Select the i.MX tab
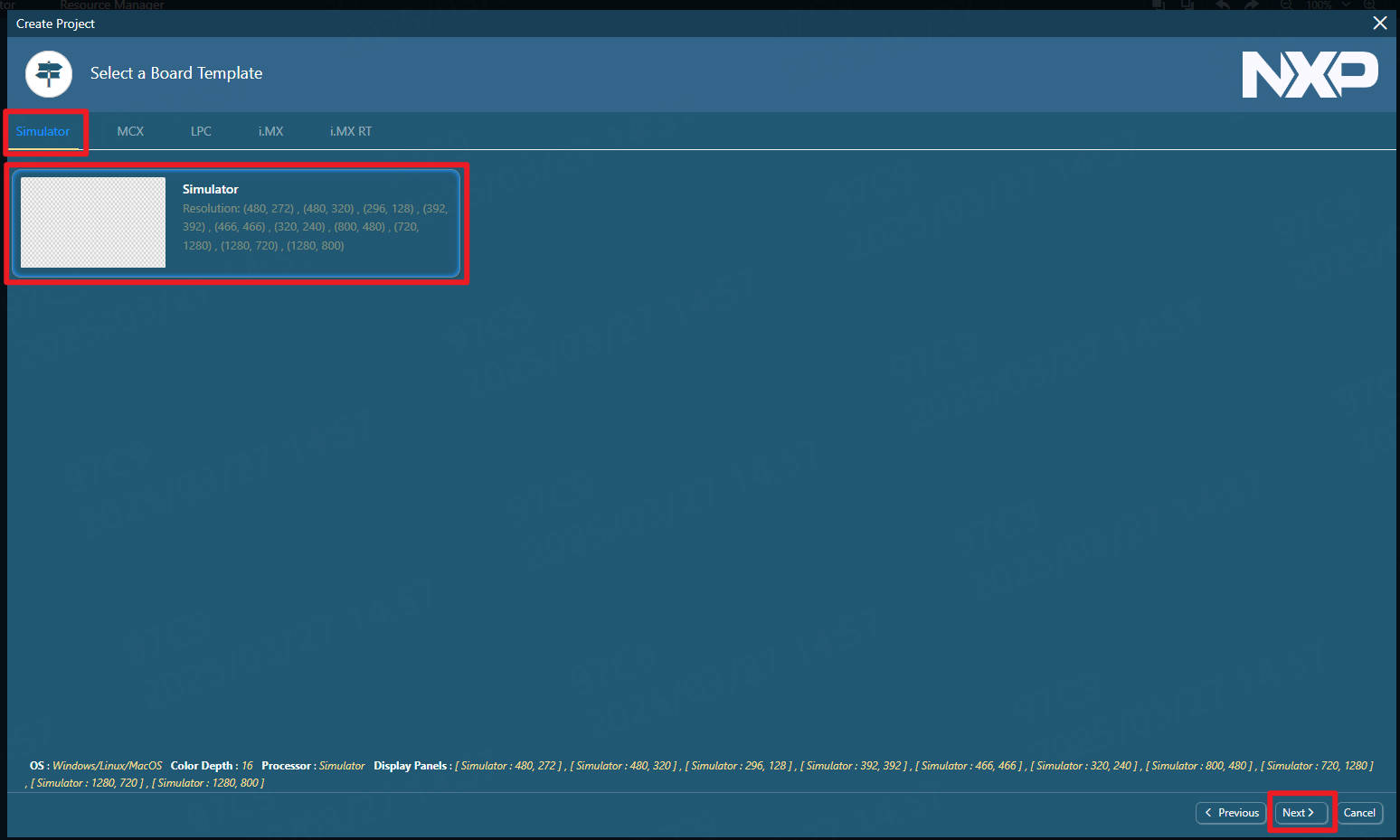Image resolution: width=1400 pixels, height=840 pixels. [x=270, y=131]
